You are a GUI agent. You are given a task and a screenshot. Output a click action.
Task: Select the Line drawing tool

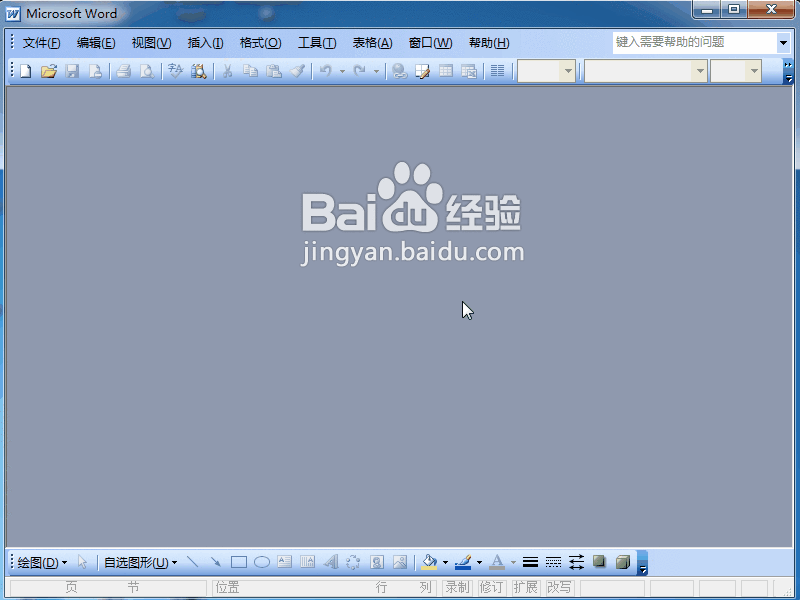coord(192,562)
